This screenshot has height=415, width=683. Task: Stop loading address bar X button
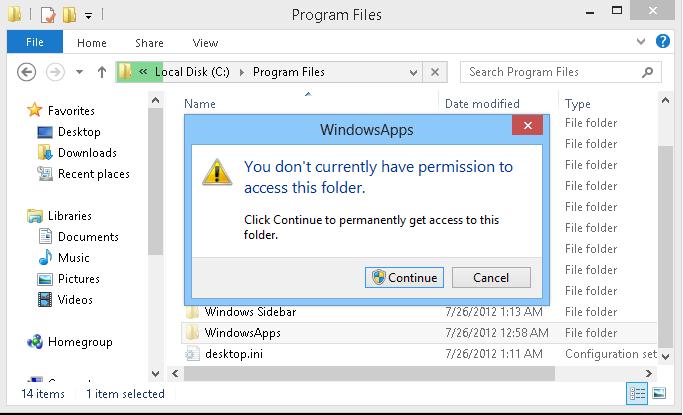(x=435, y=72)
